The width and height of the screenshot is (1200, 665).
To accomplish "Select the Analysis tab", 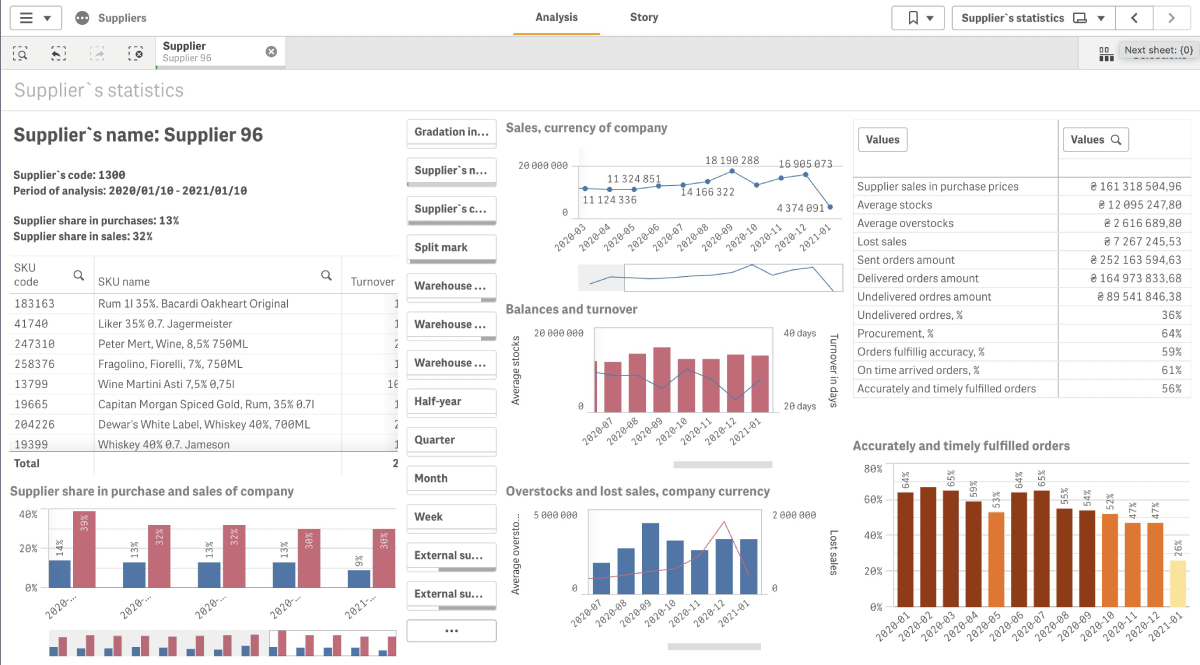I will pyautogui.click(x=556, y=17).
